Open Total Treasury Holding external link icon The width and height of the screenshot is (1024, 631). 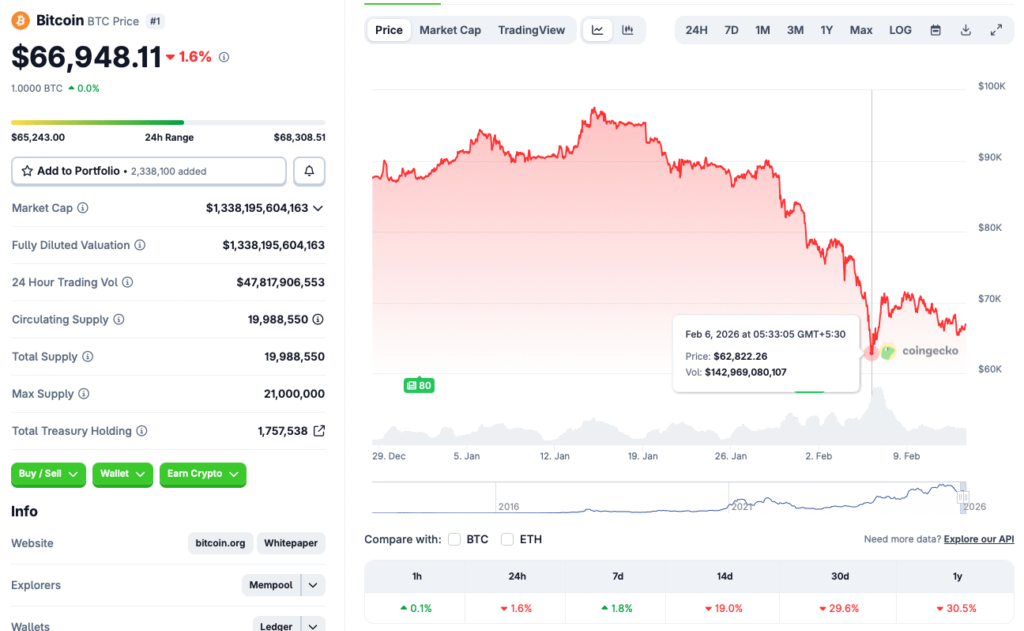coord(319,431)
